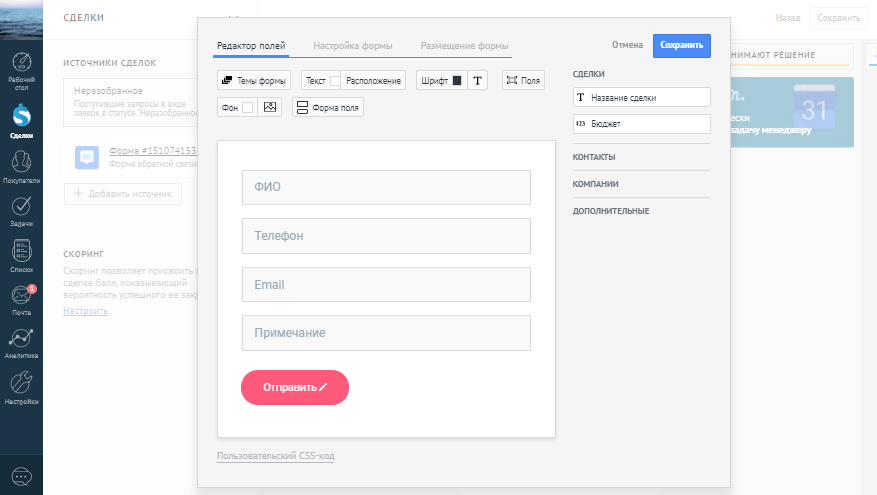This screenshot has height=495, width=877.
Task: Select the Телефон form field
Action: pos(386,236)
